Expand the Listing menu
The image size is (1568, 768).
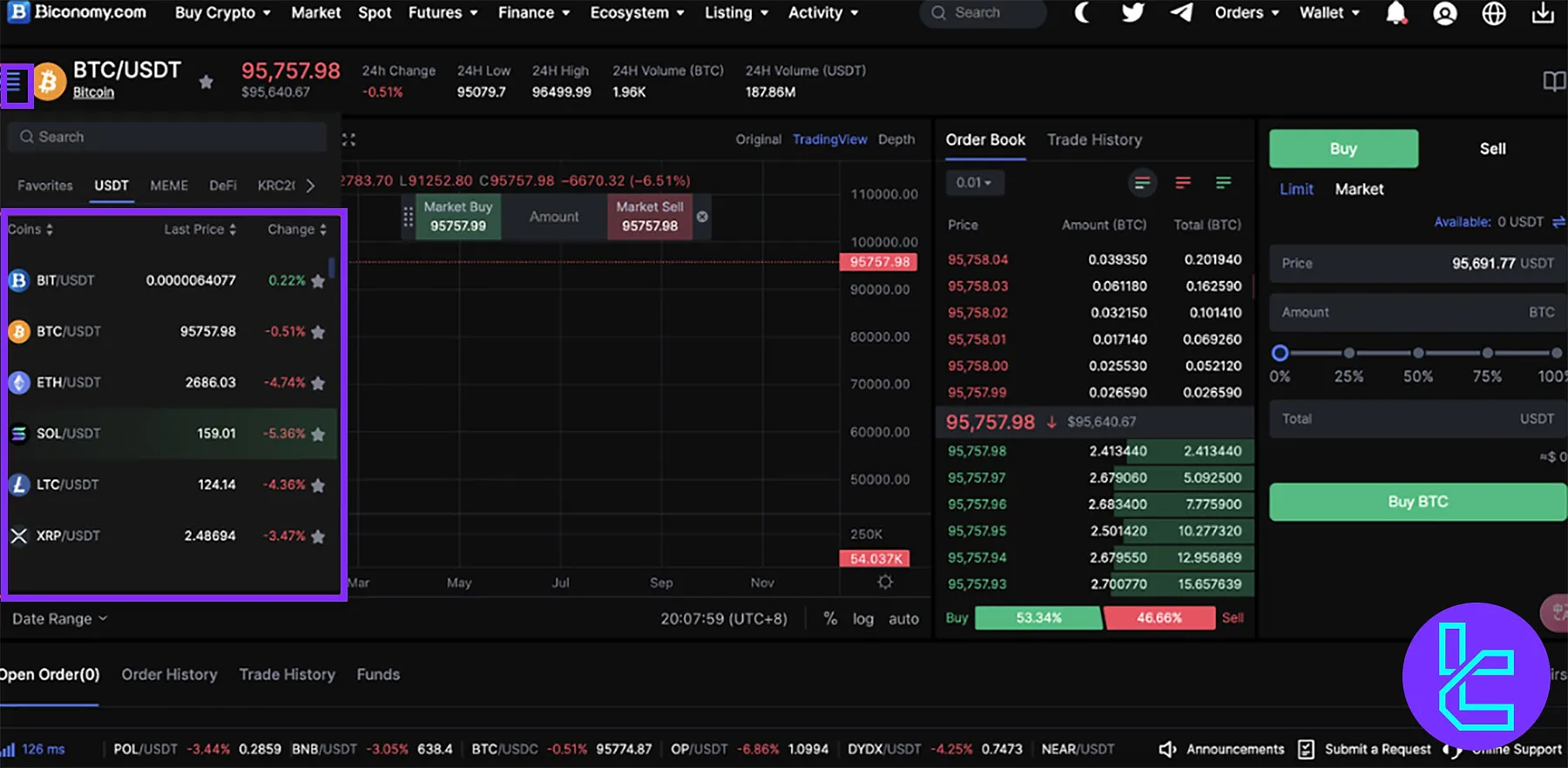737,13
